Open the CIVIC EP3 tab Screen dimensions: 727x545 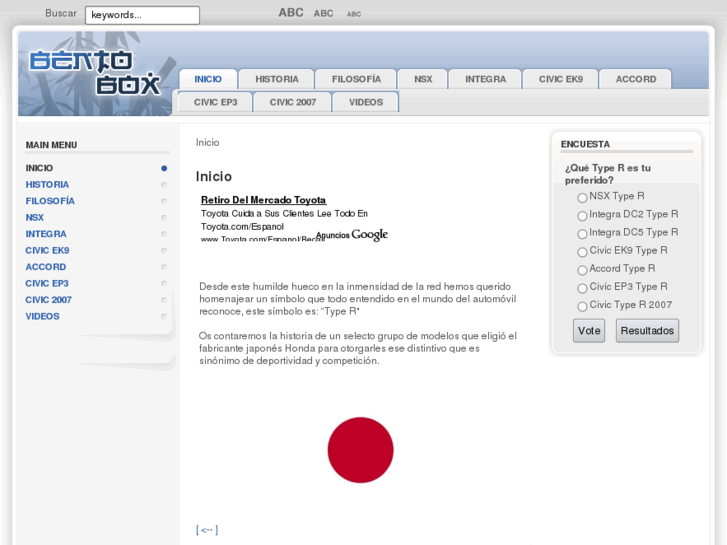[216, 102]
